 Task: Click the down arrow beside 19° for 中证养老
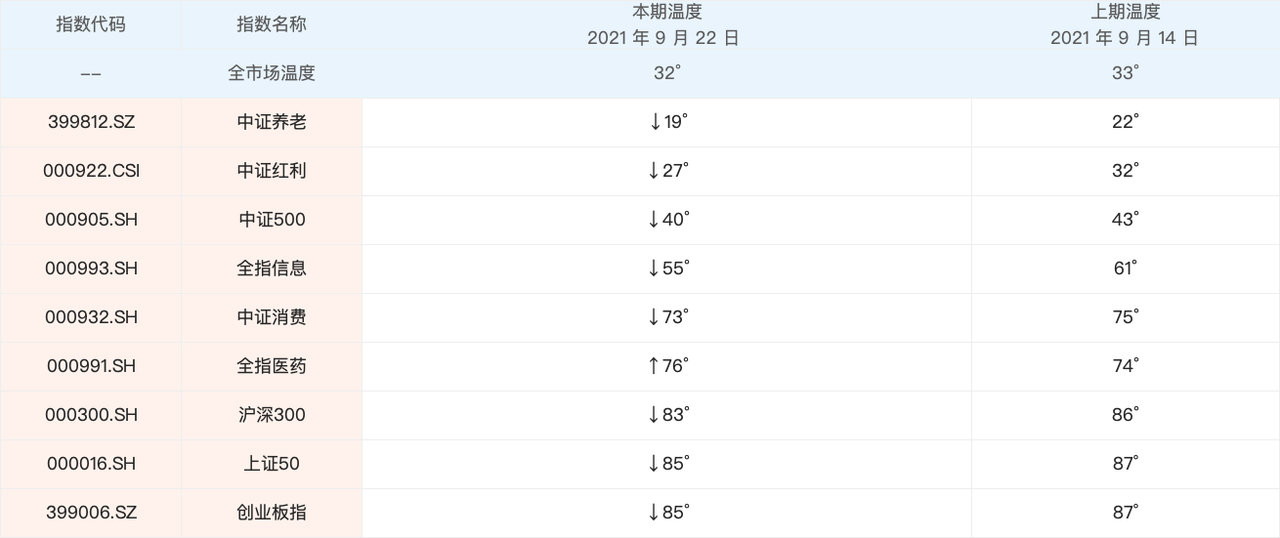click(656, 122)
